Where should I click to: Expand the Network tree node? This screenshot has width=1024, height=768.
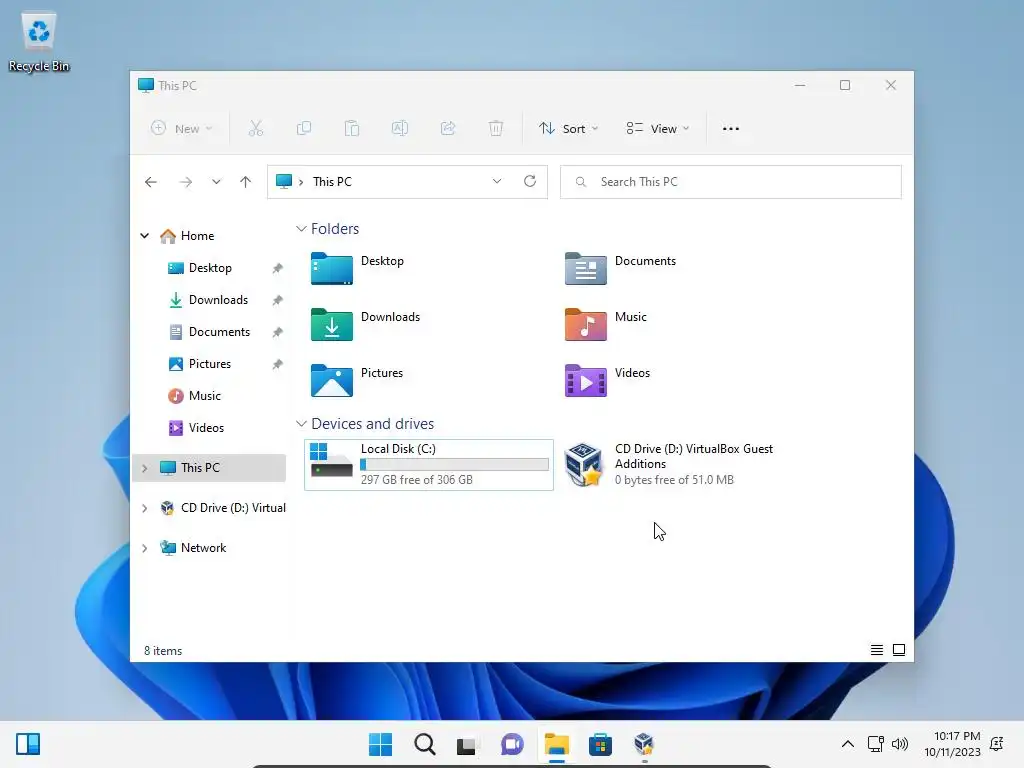[x=145, y=548]
